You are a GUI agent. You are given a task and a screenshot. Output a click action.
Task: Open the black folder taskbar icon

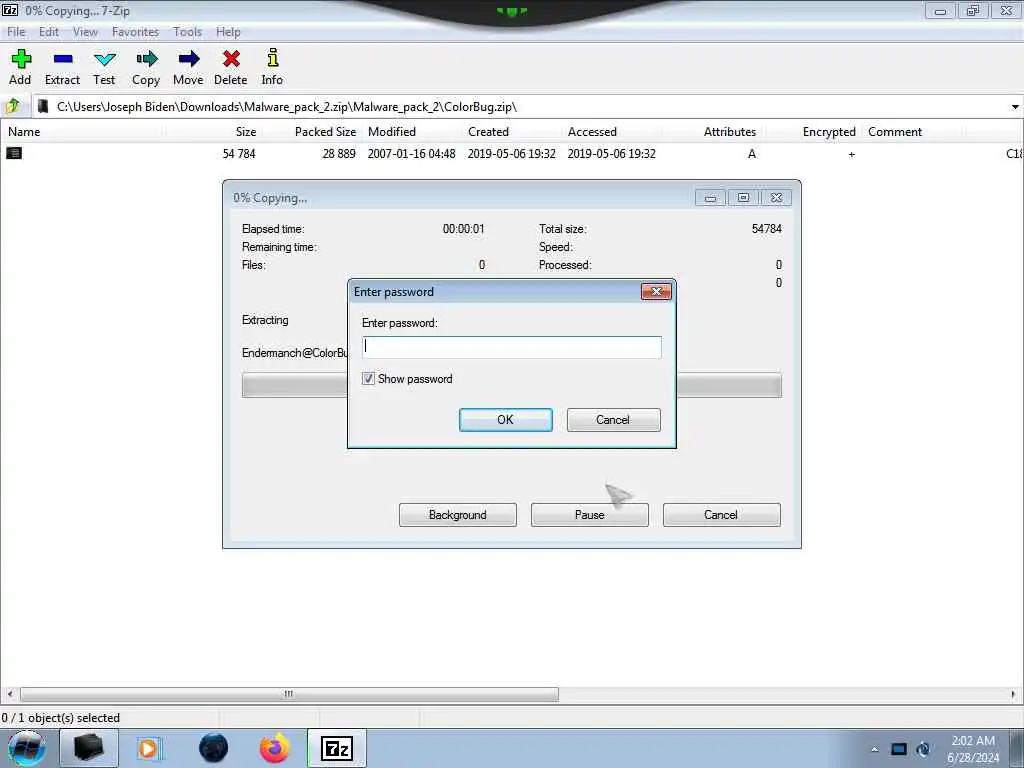tap(89, 748)
